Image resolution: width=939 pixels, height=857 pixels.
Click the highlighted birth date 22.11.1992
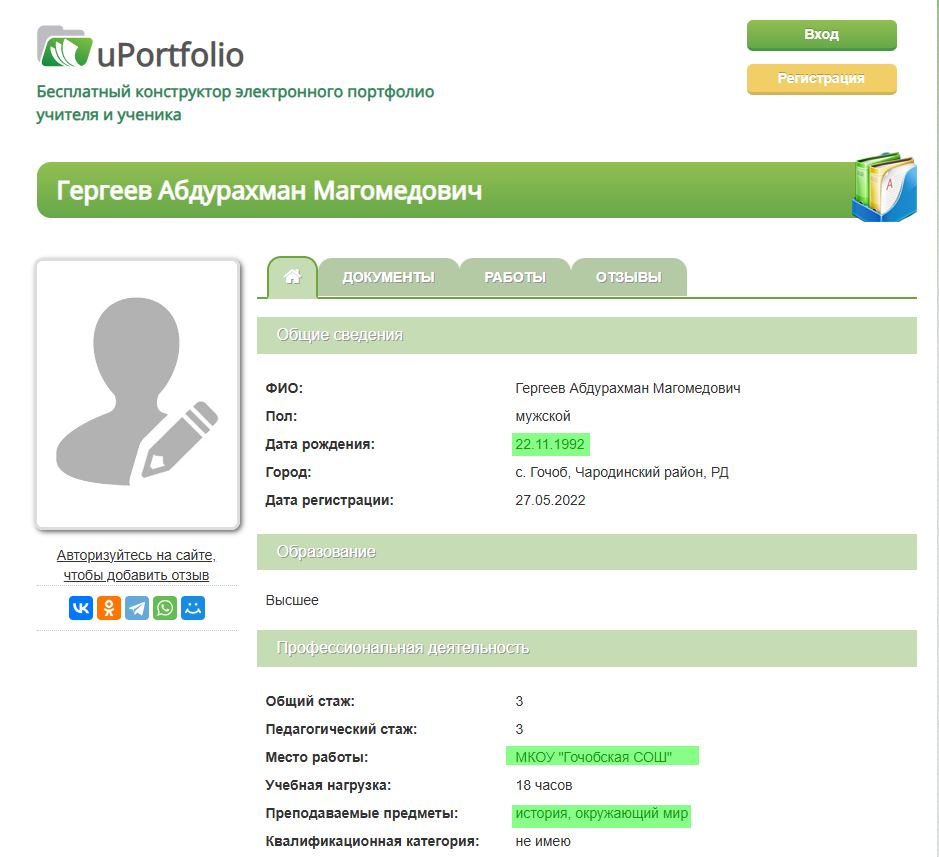pos(549,444)
